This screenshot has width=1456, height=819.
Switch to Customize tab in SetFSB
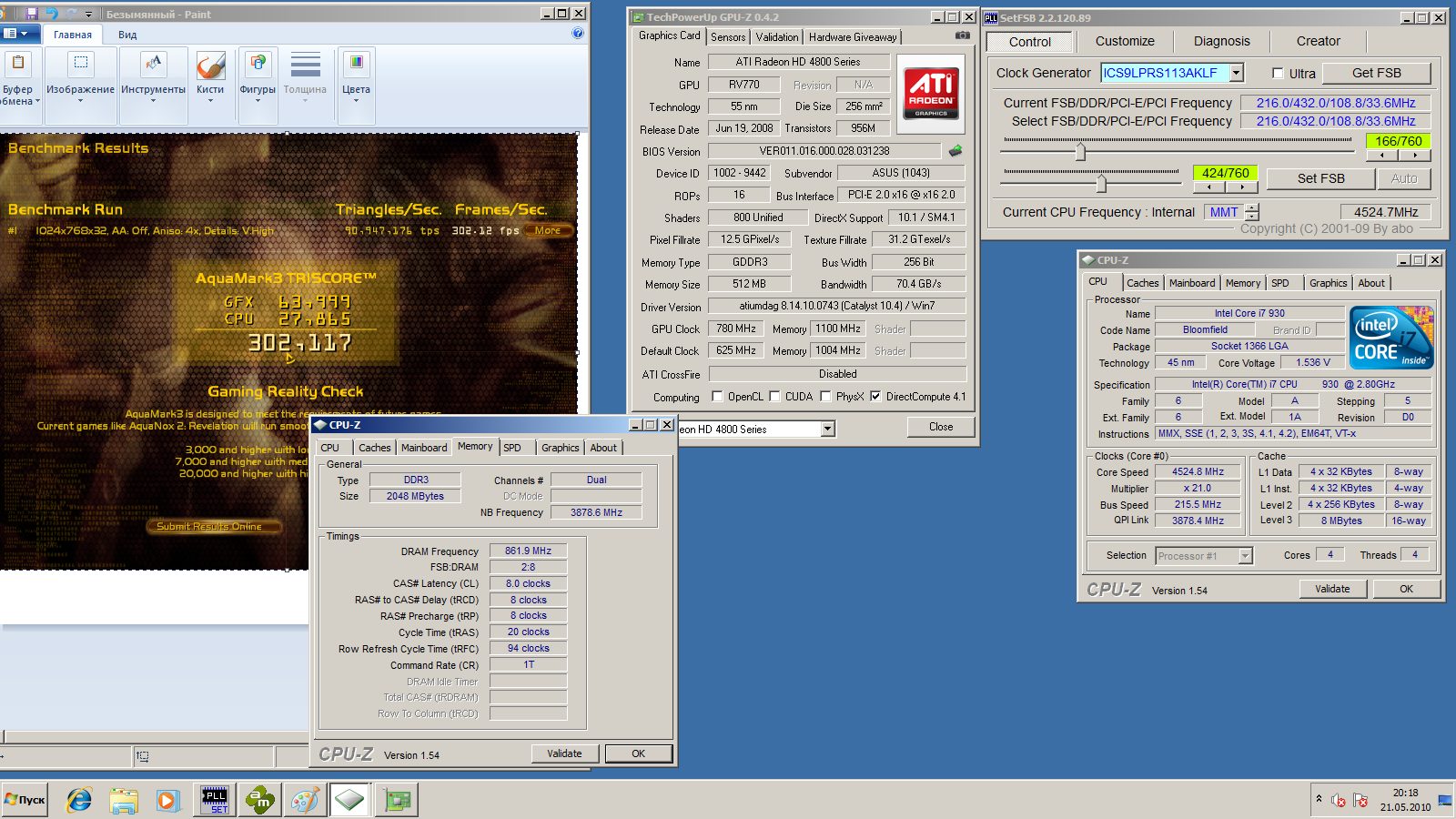click(1125, 41)
